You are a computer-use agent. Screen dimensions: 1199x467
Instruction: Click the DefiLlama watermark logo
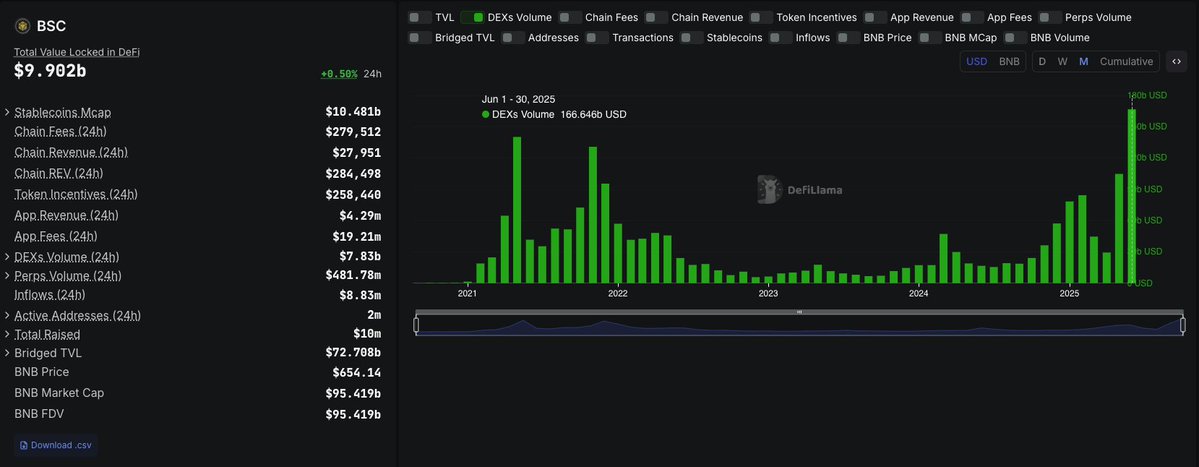point(768,189)
